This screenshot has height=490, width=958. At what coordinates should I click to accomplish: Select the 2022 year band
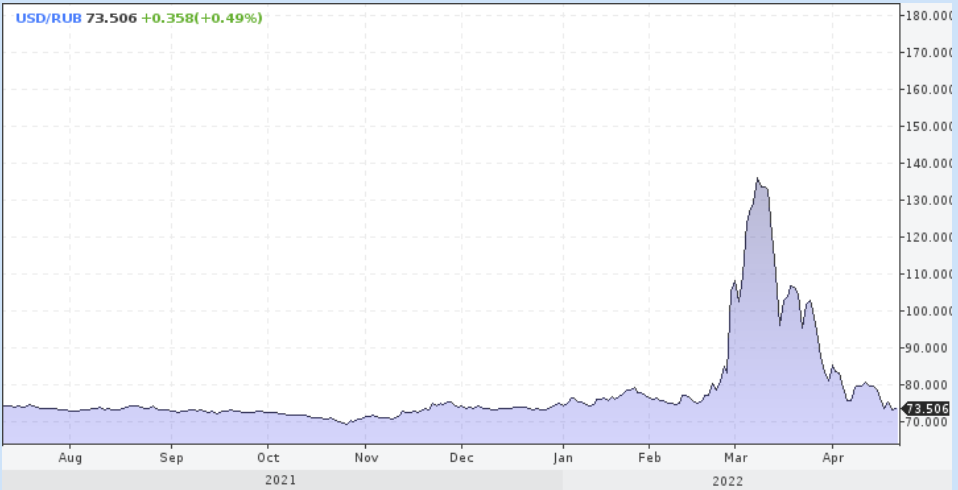(x=729, y=480)
